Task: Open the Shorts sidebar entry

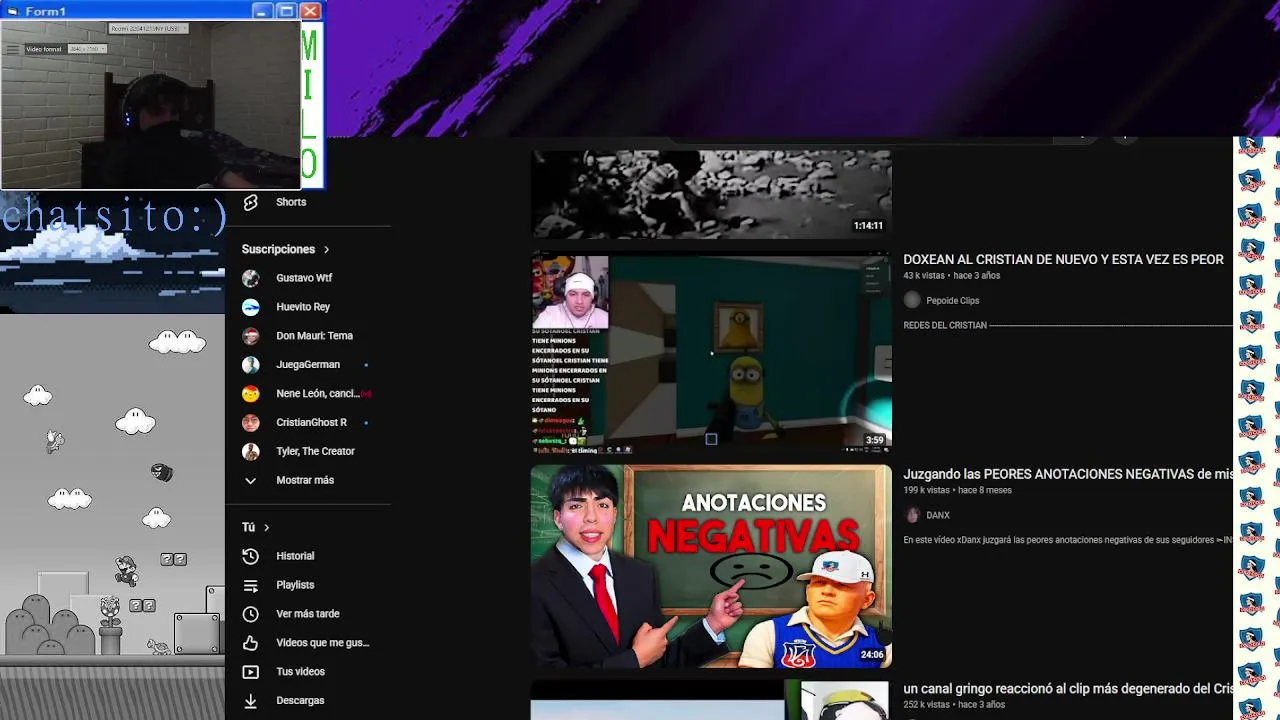Action: coord(290,202)
